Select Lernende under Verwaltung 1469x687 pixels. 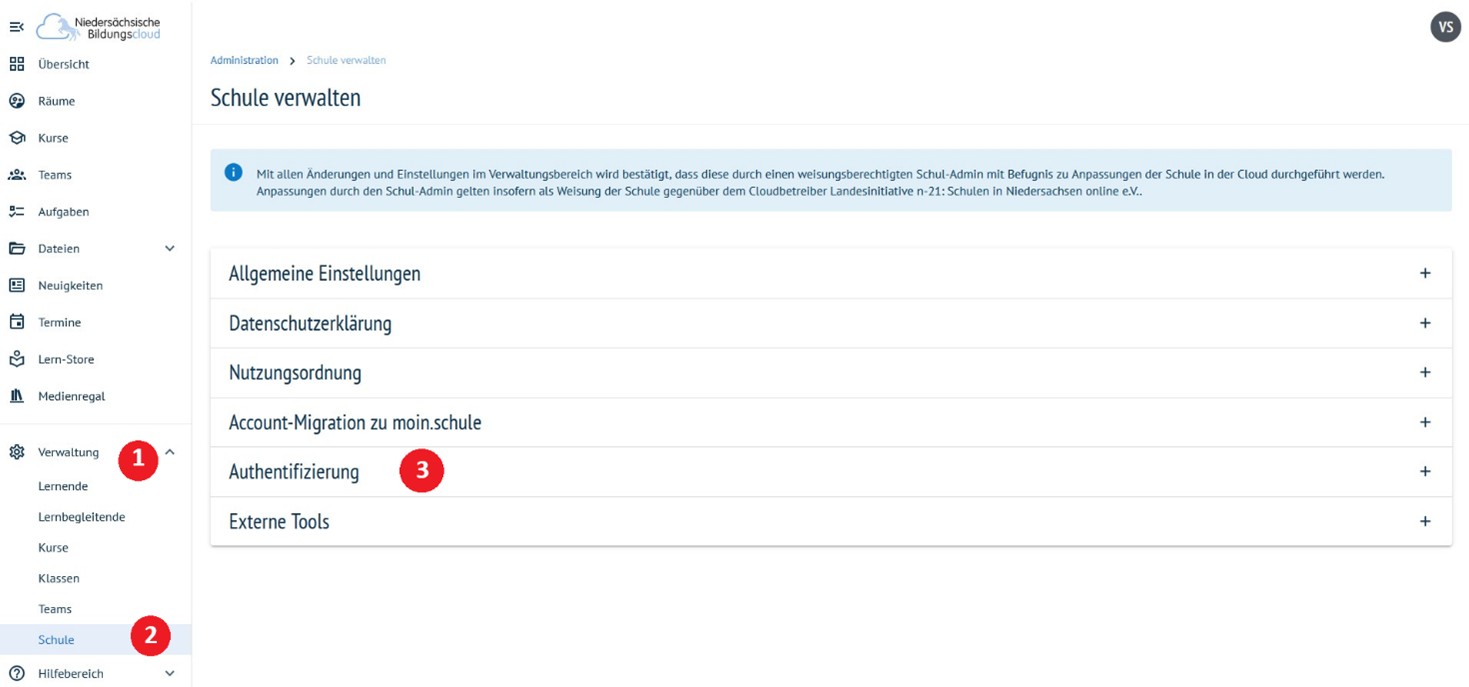[x=63, y=486]
